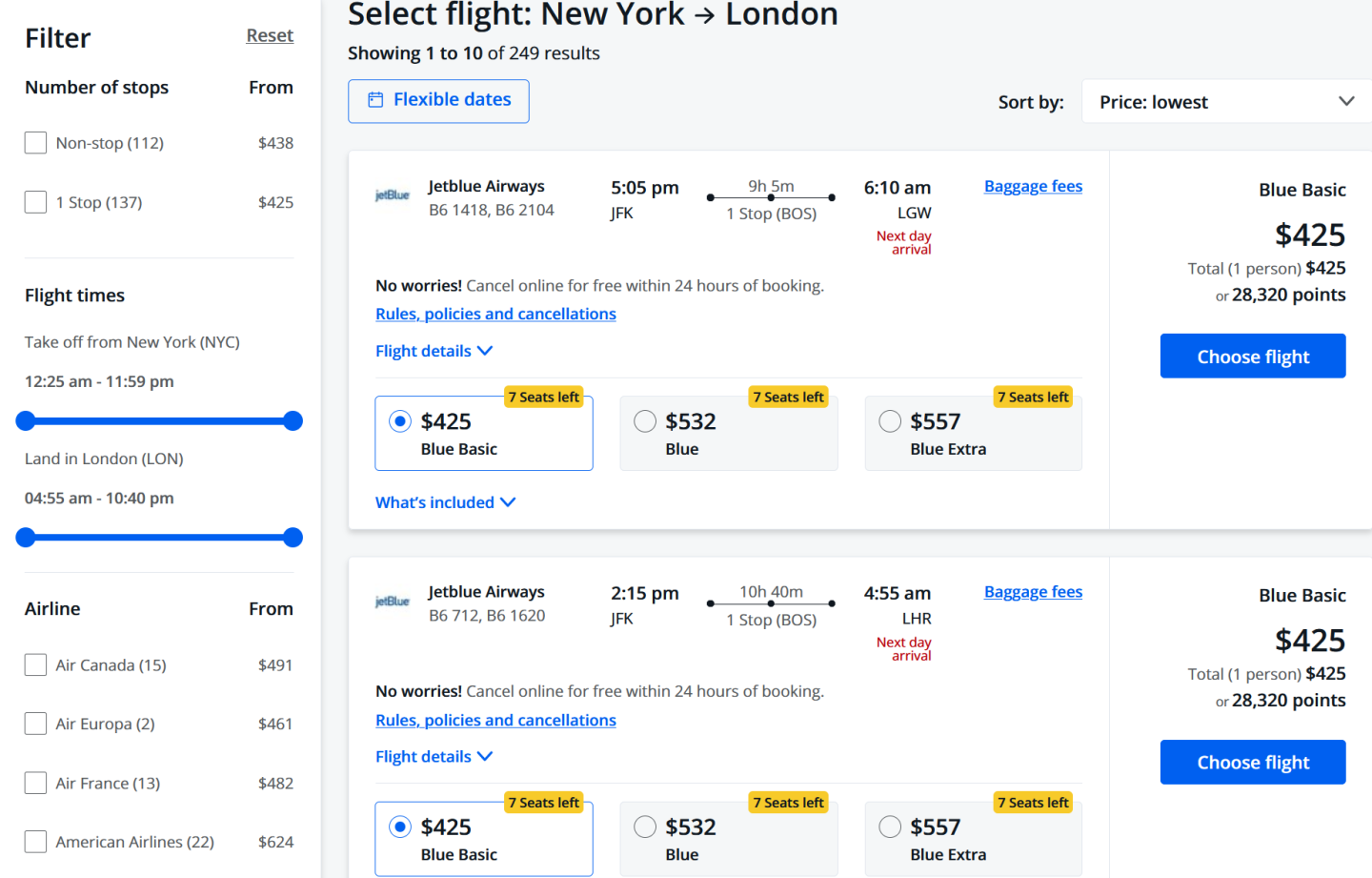Click the calendar icon in Flexible dates

[x=376, y=100]
